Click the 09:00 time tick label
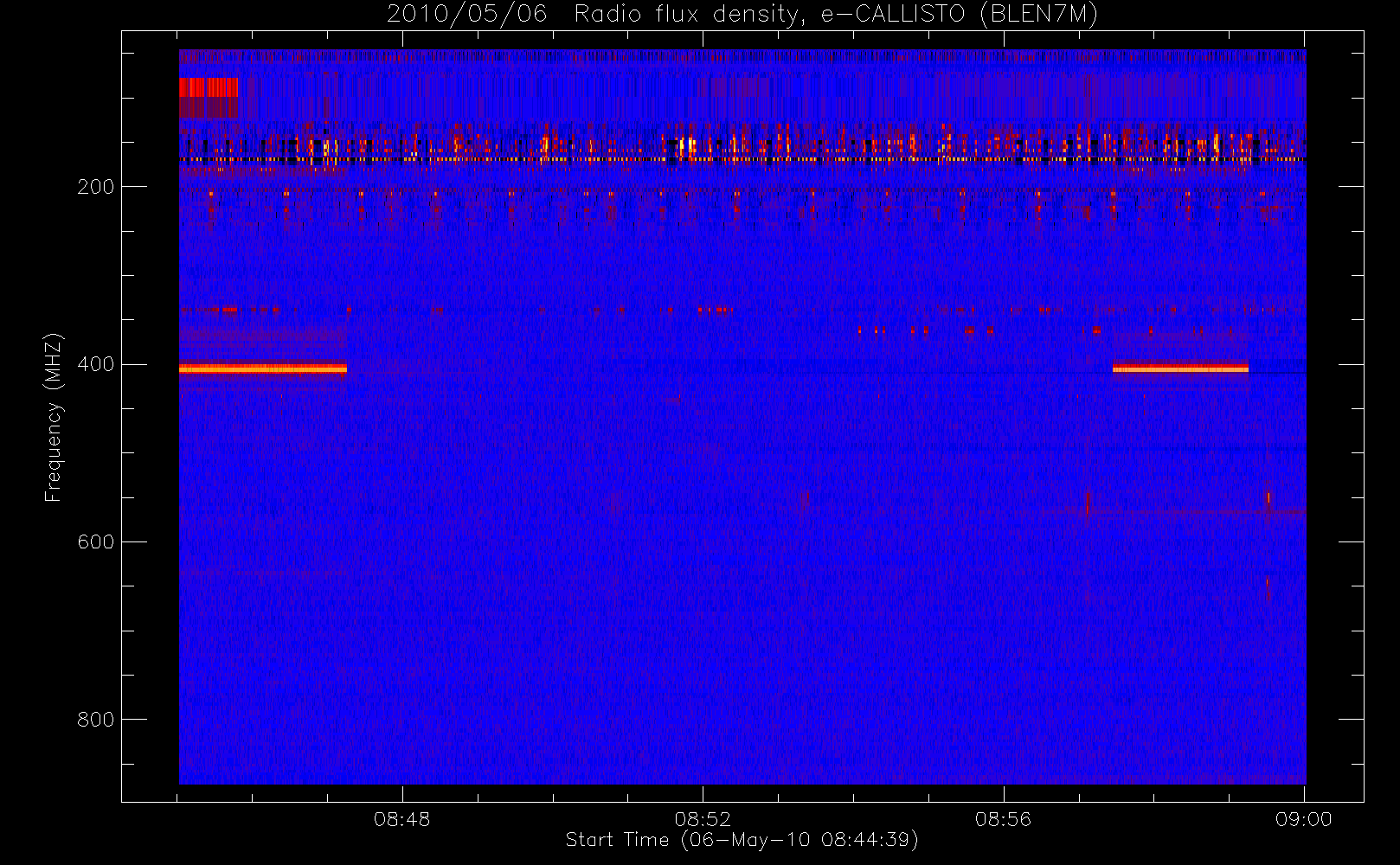Screen dimensions: 1400x865 (1304, 819)
